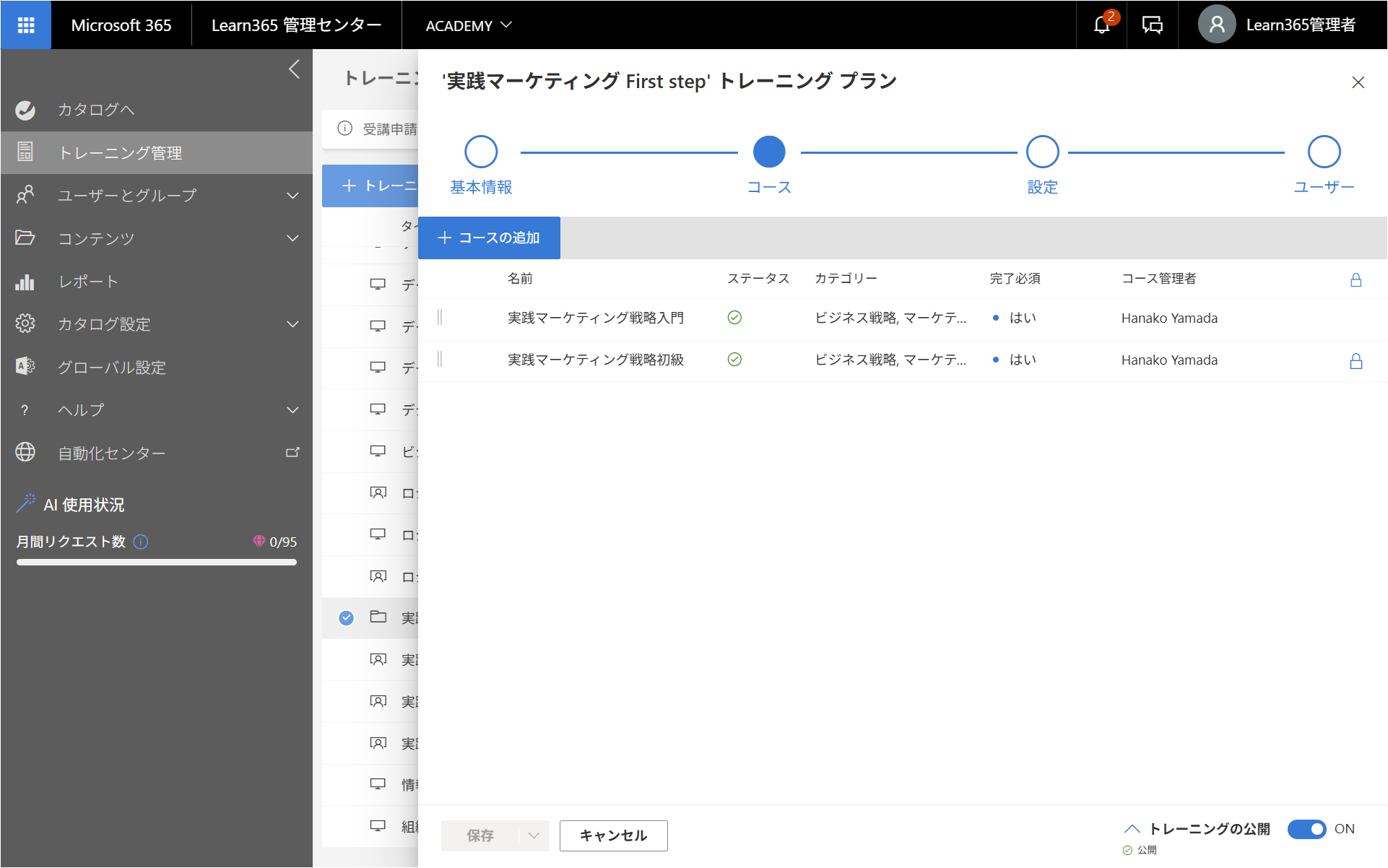Image resolution: width=1388 pixels, height=868 pixels.
Task: Click the コースの追加 button
Action: coord(489,238)
